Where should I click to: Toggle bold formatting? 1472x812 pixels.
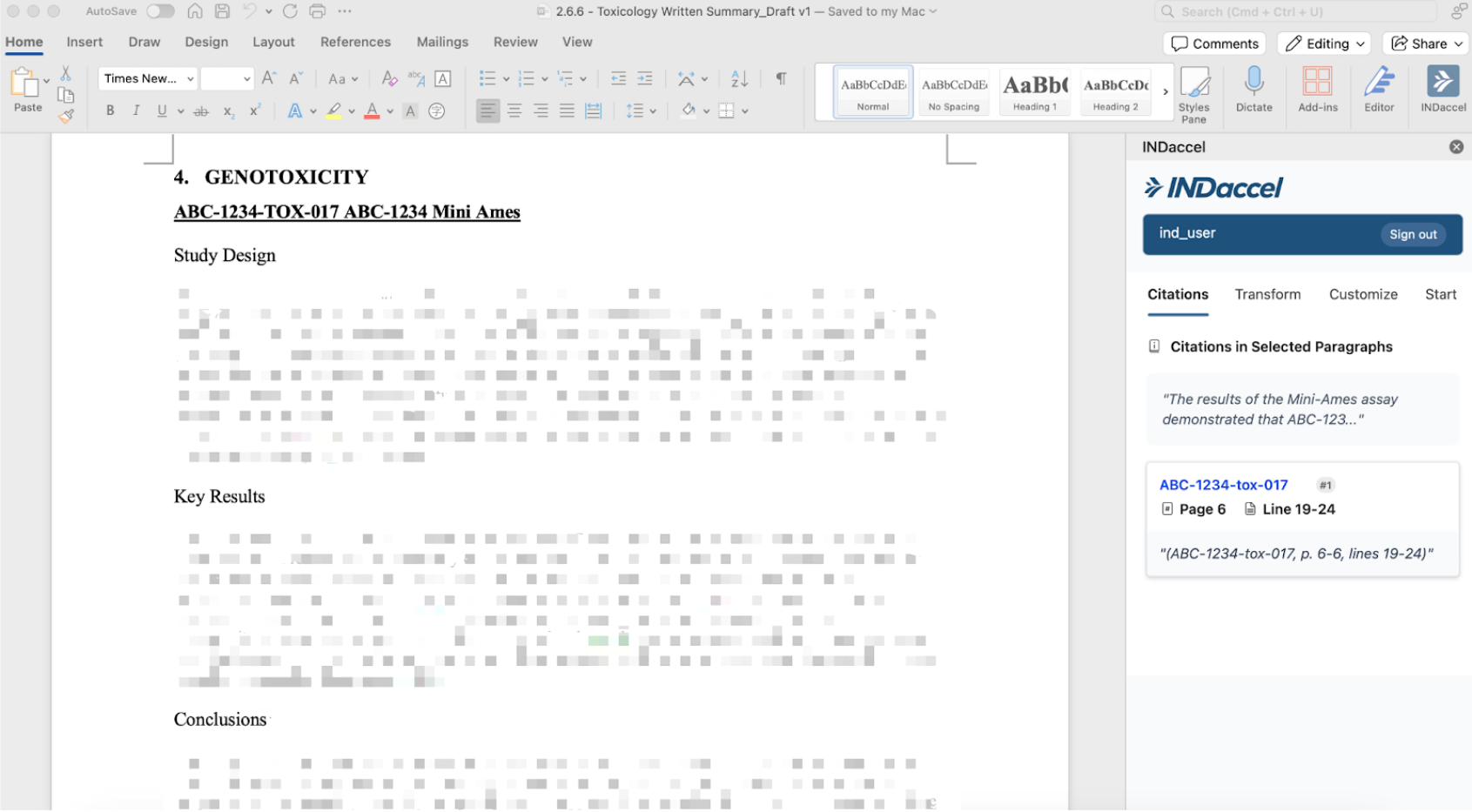[110, 111]
